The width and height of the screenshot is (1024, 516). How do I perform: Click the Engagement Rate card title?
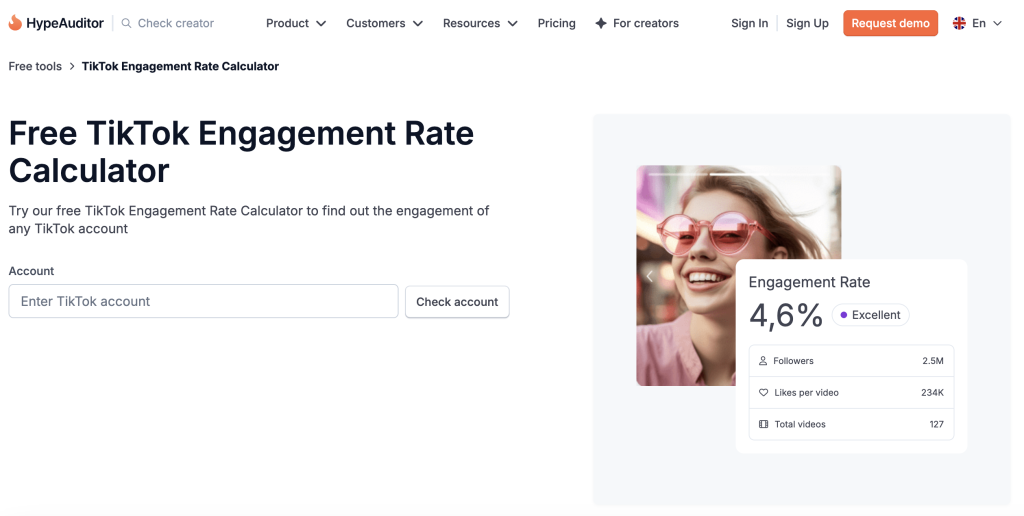click(x=809, y=282)
